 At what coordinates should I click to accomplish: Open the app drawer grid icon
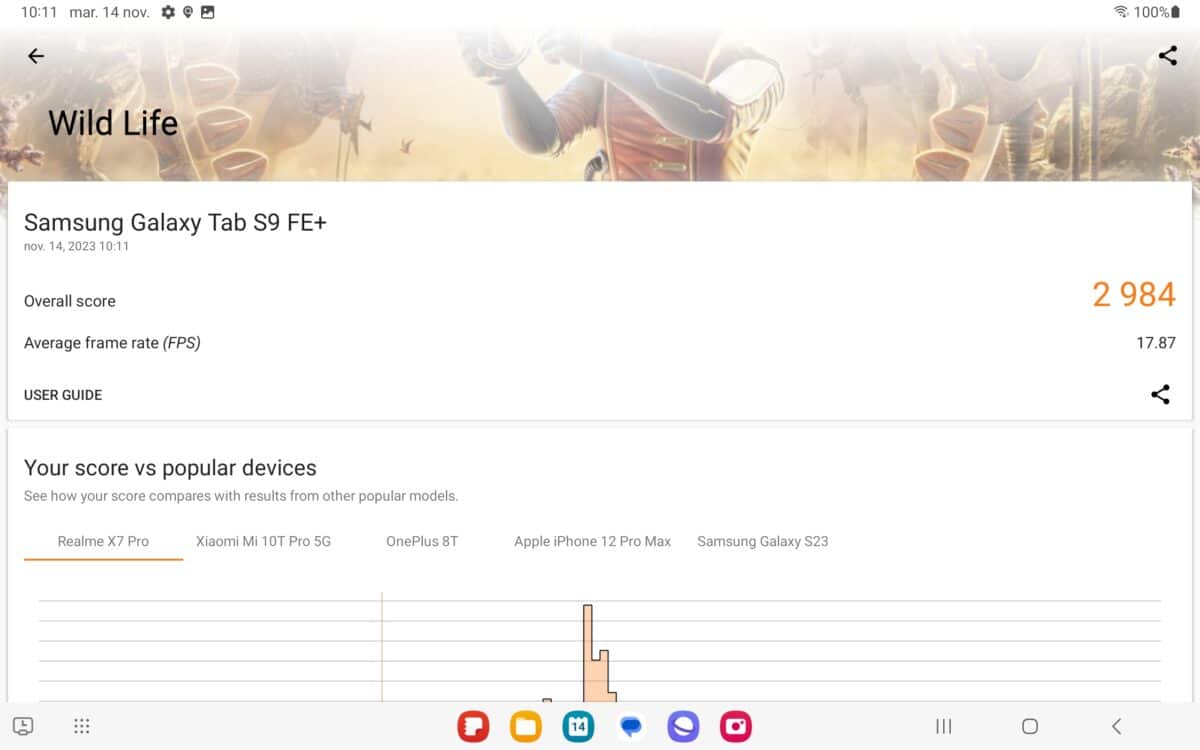(82, 726)
